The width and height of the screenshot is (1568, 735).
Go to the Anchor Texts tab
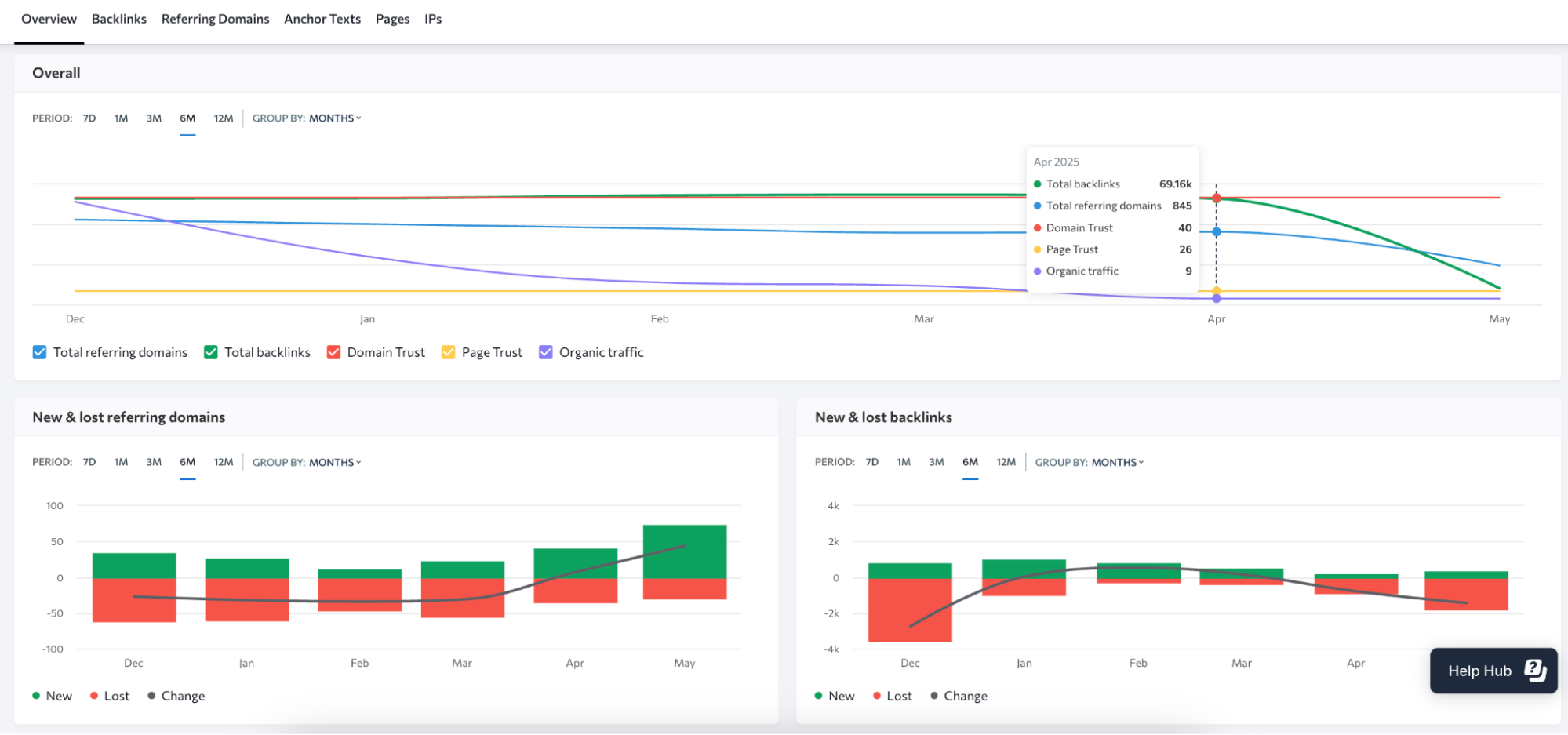tap(322, 19)
